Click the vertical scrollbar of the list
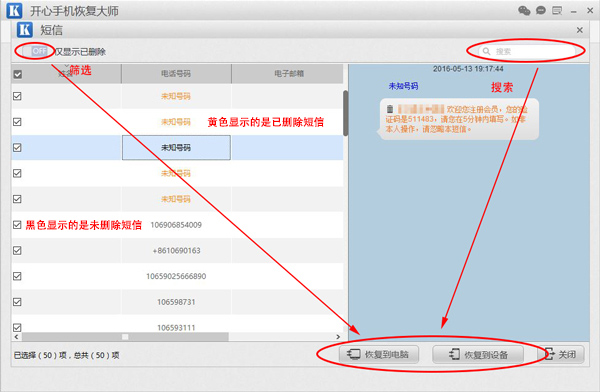Image resolution: width=600 pixels, height=392 pixels. coord(346,113)
